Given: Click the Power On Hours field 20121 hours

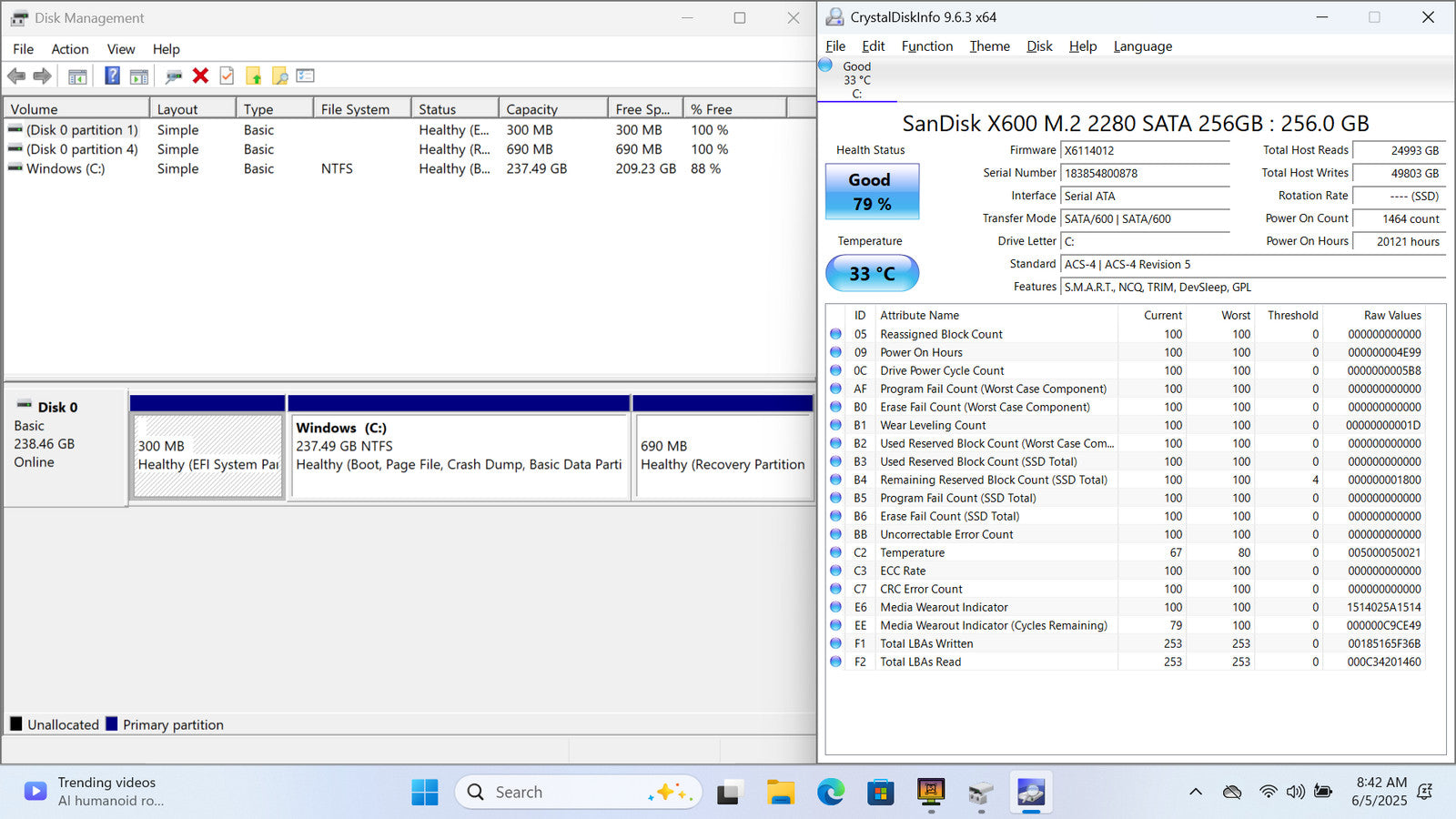Looking at the screenshot, I should point(1400,241).
